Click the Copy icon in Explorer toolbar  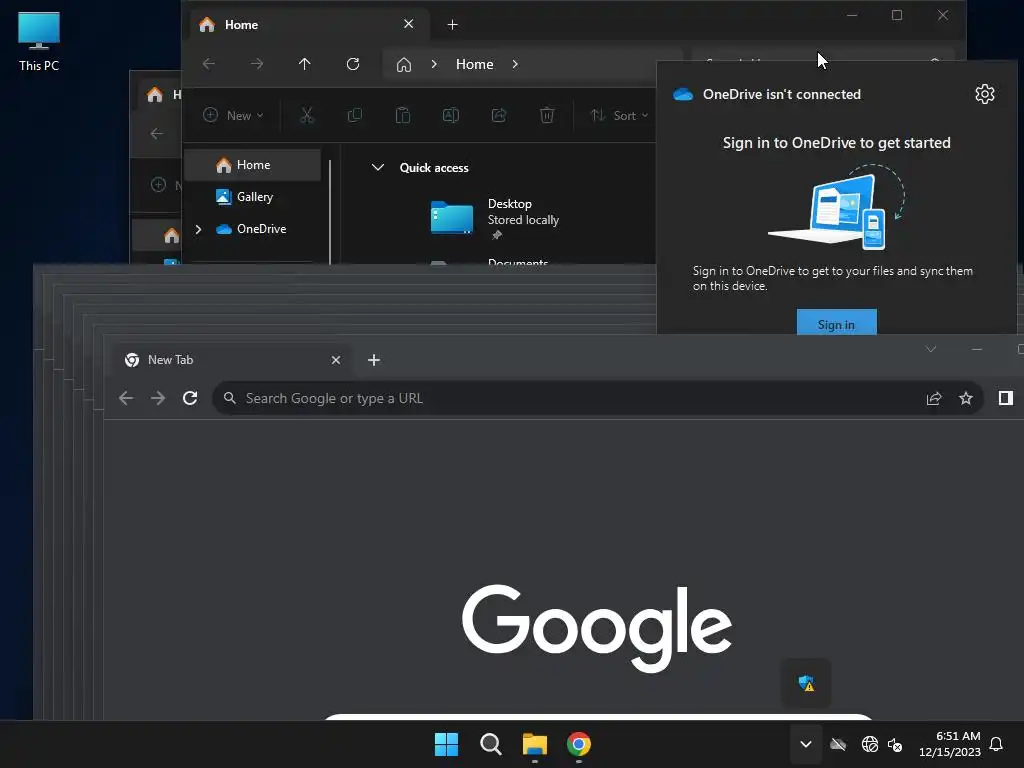click(355, 116)
